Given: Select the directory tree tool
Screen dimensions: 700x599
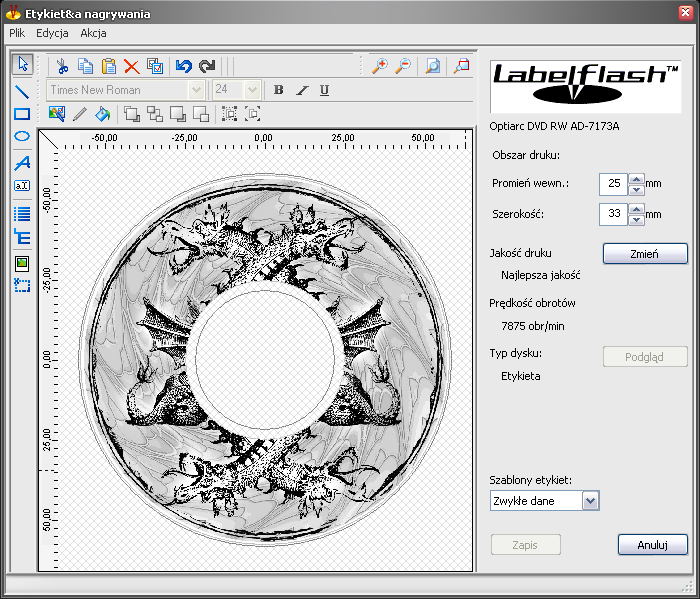Looking at the screenshot, I should click(22, 237).
